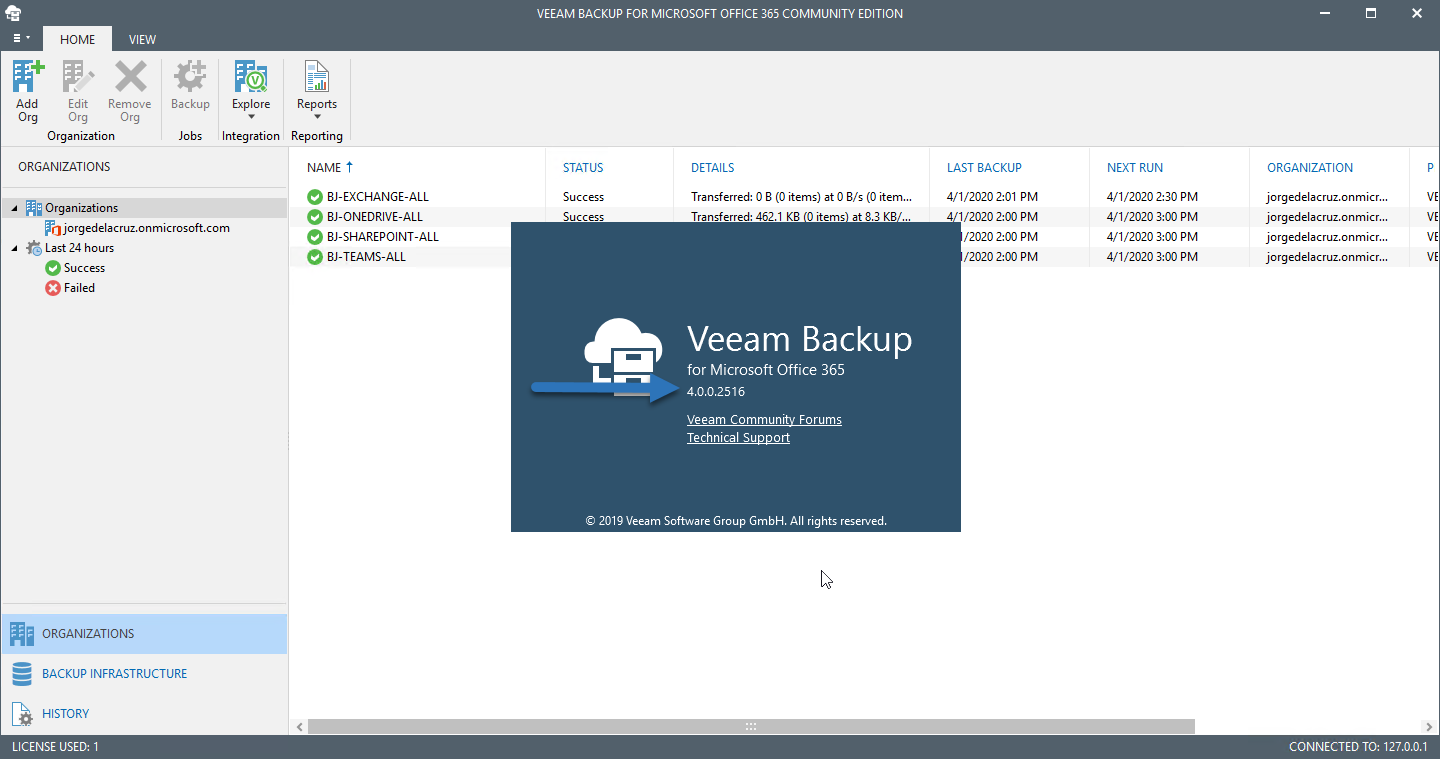Click the "Transferred: 0 B" details cell
1440x759 pixels.
click(x=801, y=197)
